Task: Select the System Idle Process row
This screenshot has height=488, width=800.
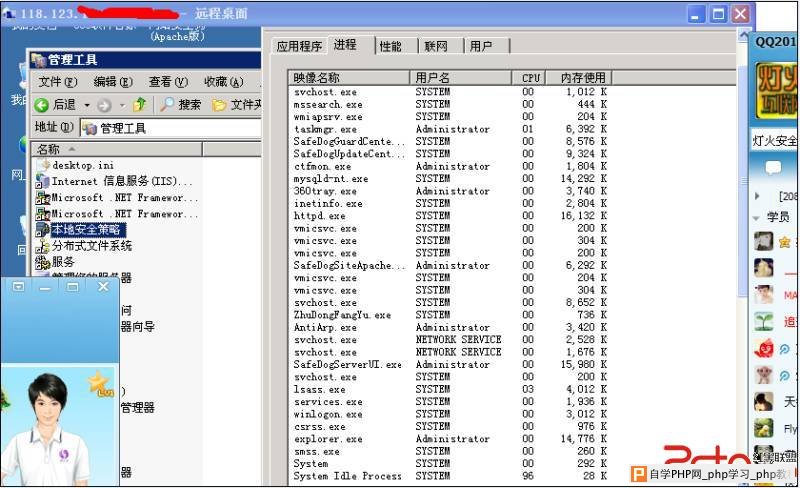Action: [x=450, y=476]
